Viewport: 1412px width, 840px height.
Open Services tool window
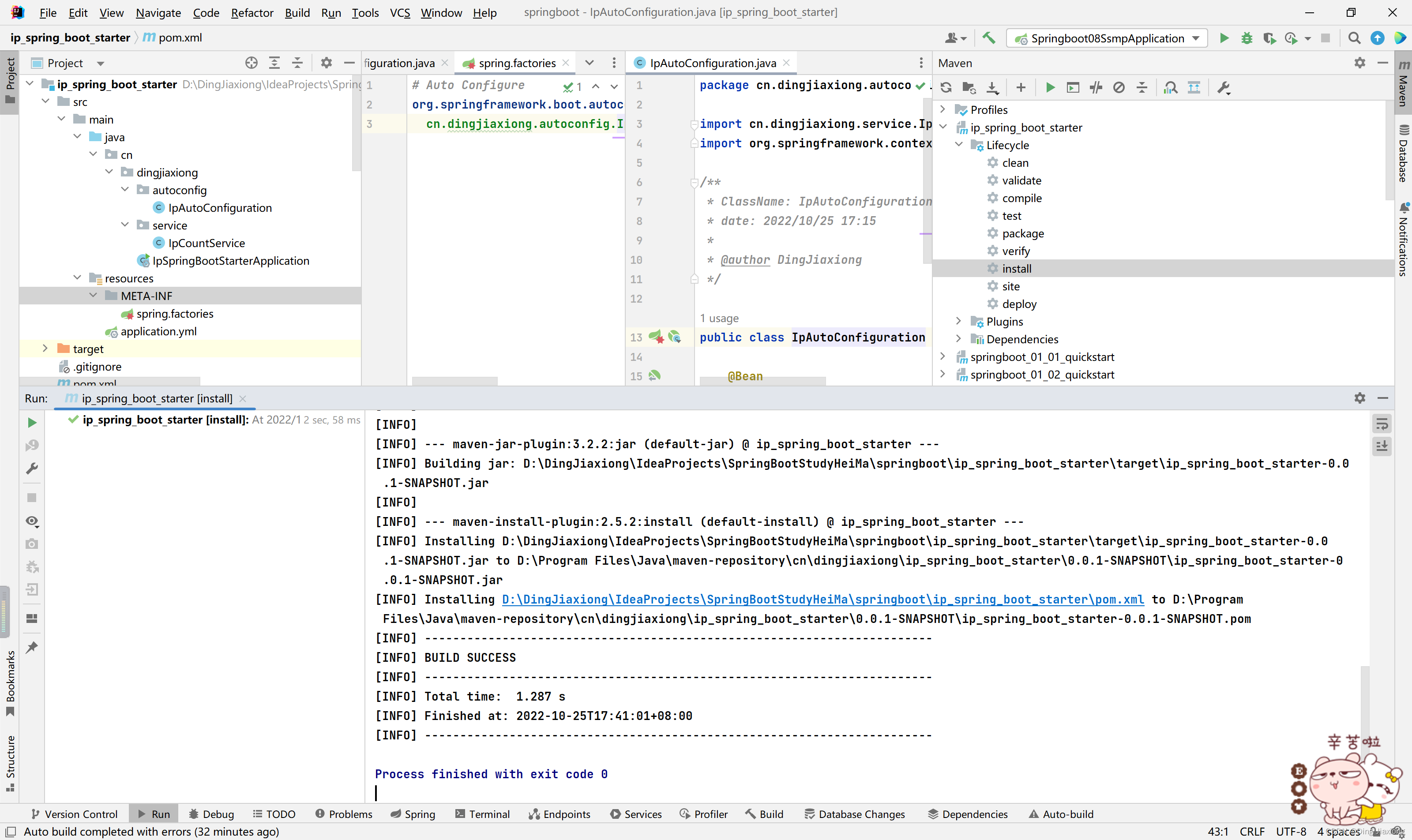click(636, 814)
